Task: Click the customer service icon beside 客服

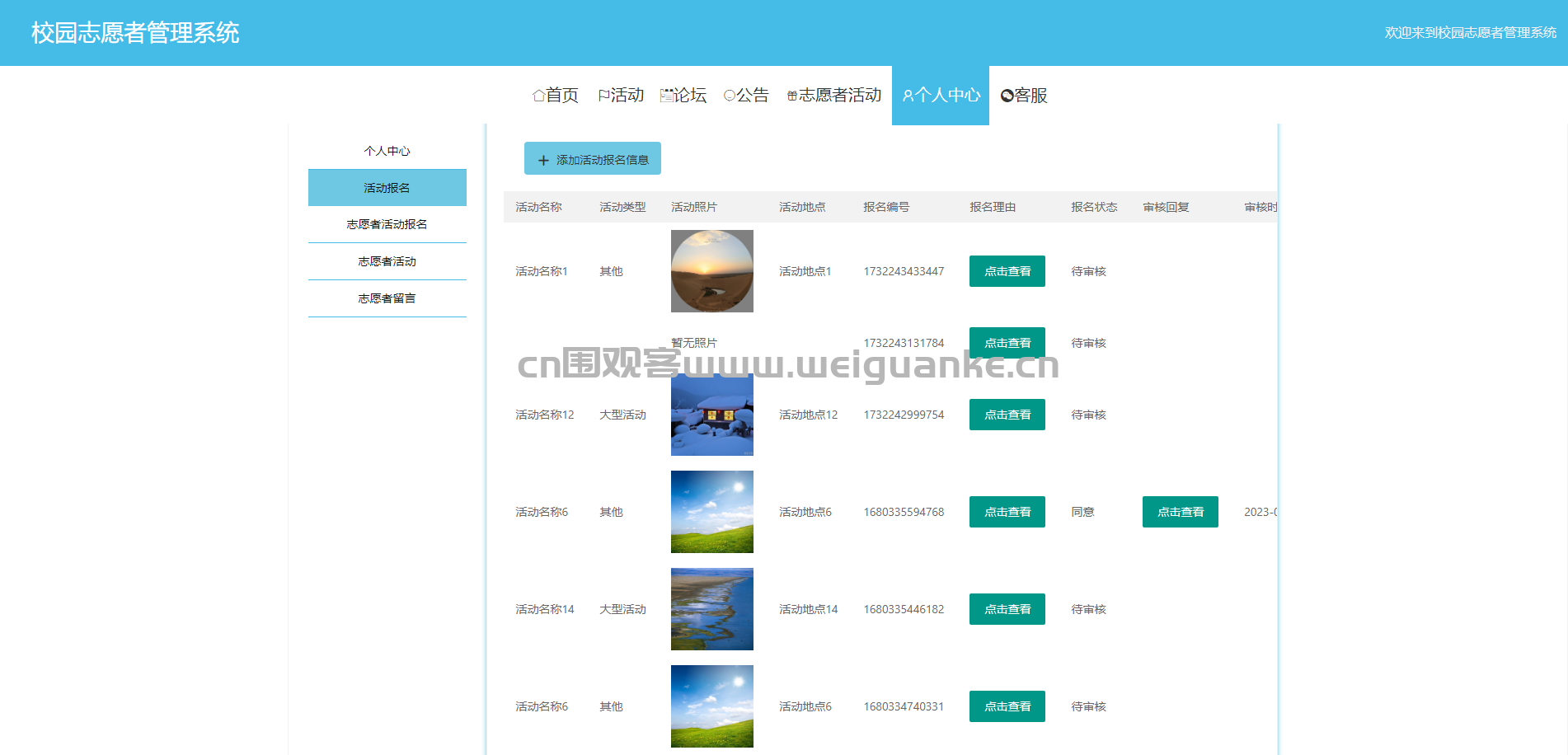Action: click(x=1007, y=96)
